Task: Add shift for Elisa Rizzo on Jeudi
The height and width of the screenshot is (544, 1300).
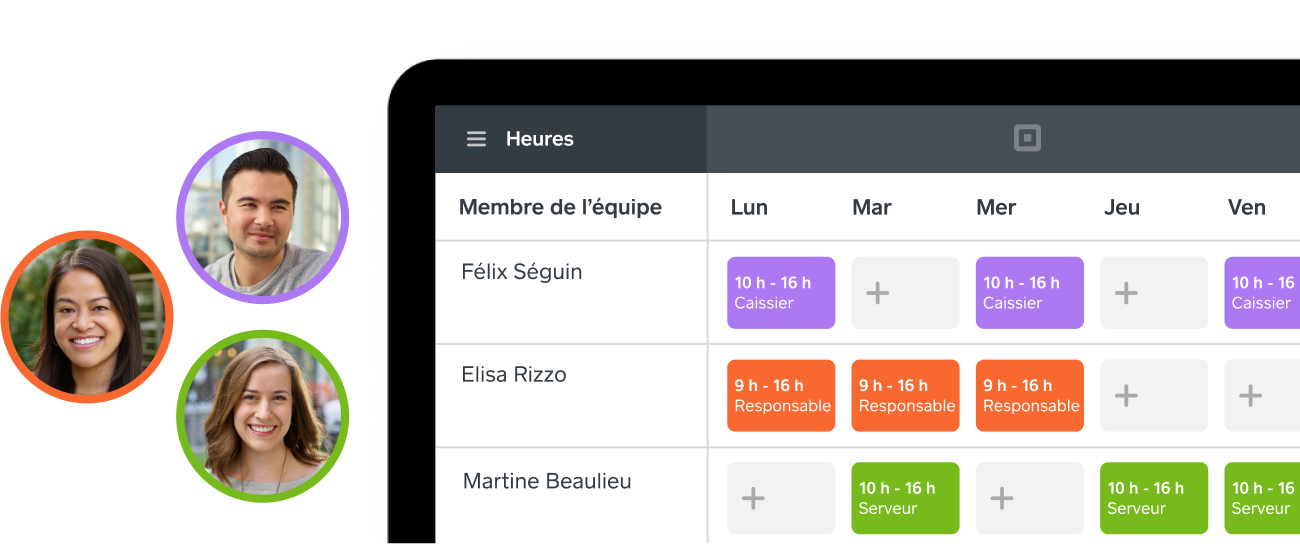Action: [1154, 396]
